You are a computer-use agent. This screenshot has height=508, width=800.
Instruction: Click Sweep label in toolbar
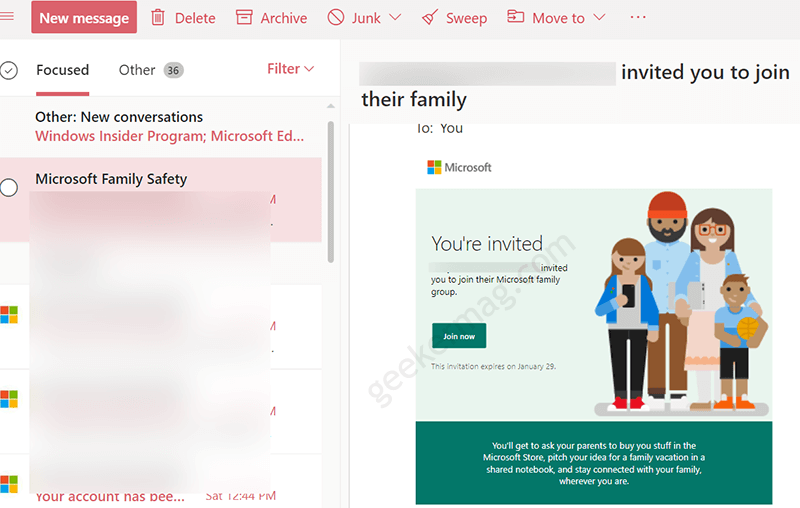[466, 18]
